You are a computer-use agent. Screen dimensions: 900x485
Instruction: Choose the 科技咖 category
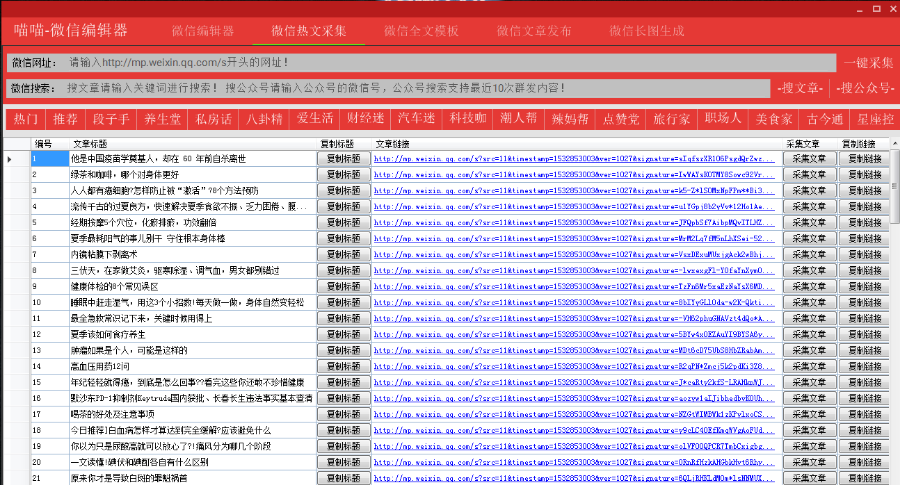pyautogui.click(x=468, y=119)
